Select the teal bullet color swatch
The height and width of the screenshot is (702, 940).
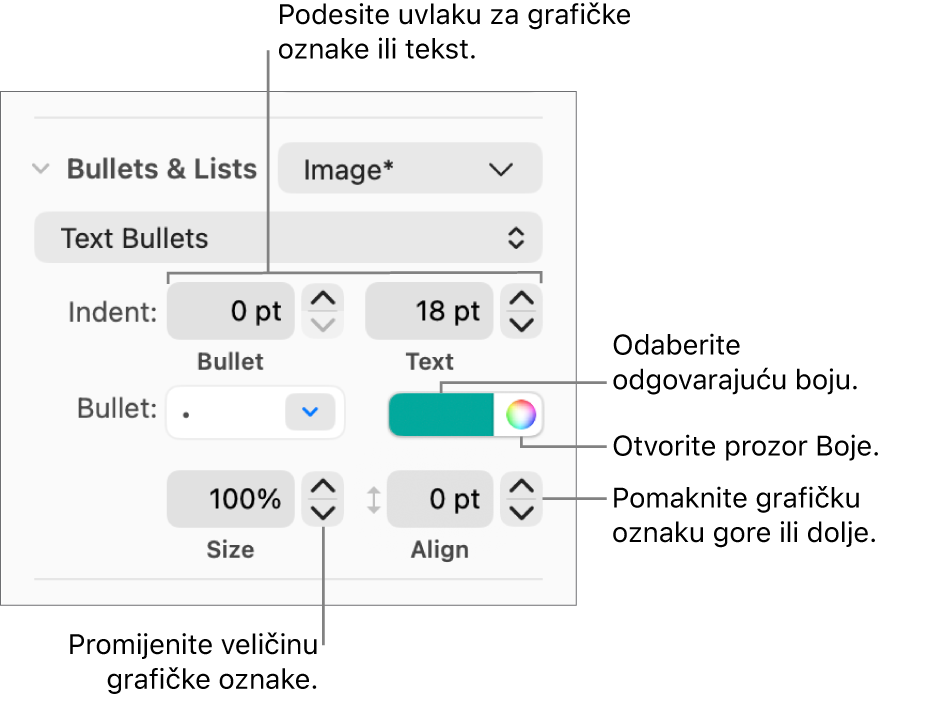pos(440,414)
